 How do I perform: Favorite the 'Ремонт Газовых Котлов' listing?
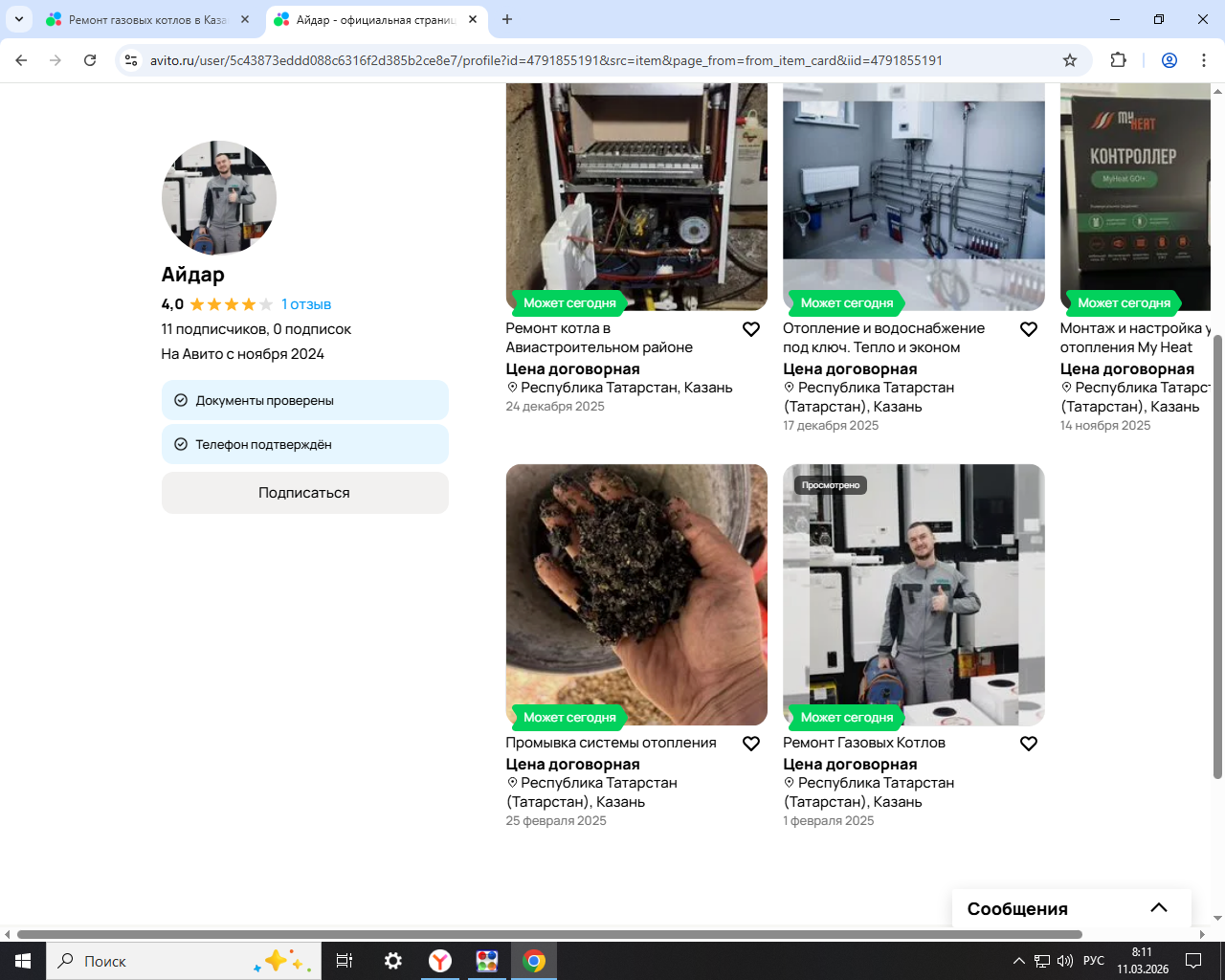tap(1029, 744)
